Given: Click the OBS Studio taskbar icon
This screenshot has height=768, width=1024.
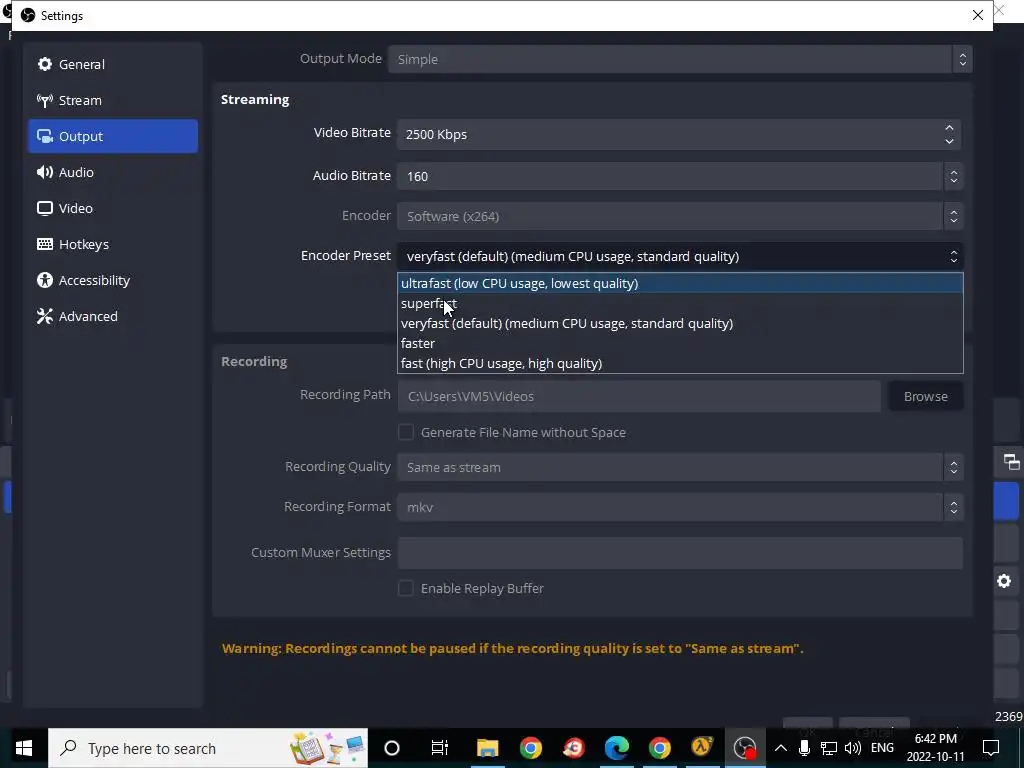Looking at the screenshot, I should coord(744,748).
